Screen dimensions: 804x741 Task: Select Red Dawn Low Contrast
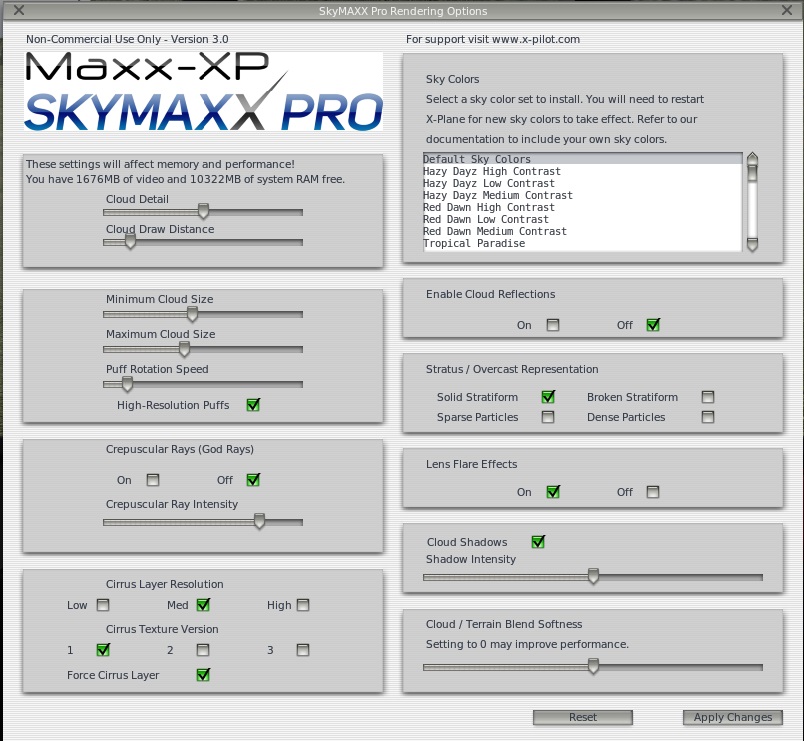tap(582, 219)
